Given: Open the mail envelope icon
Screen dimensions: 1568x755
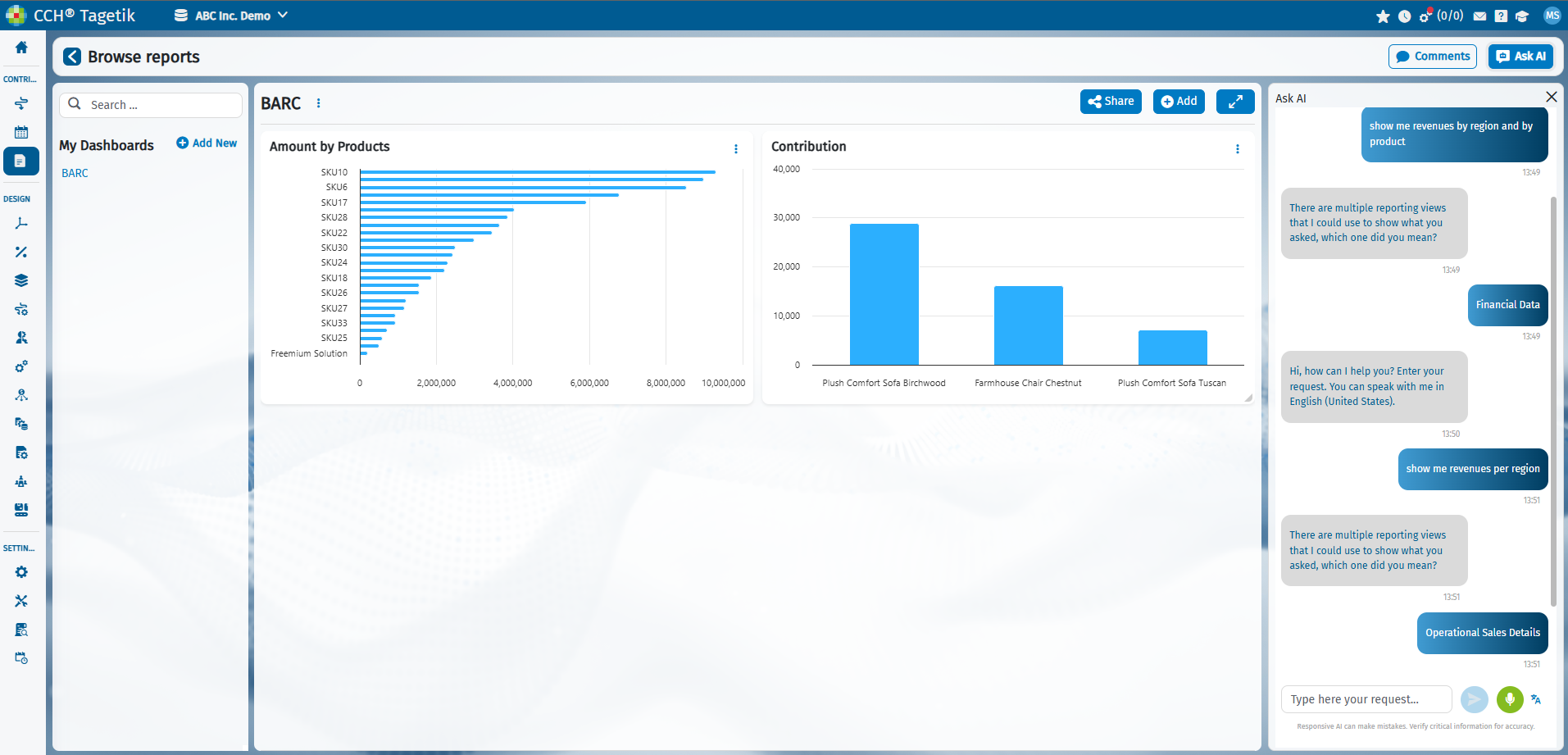Looking at the screenshot, I should pos(1479,16).
